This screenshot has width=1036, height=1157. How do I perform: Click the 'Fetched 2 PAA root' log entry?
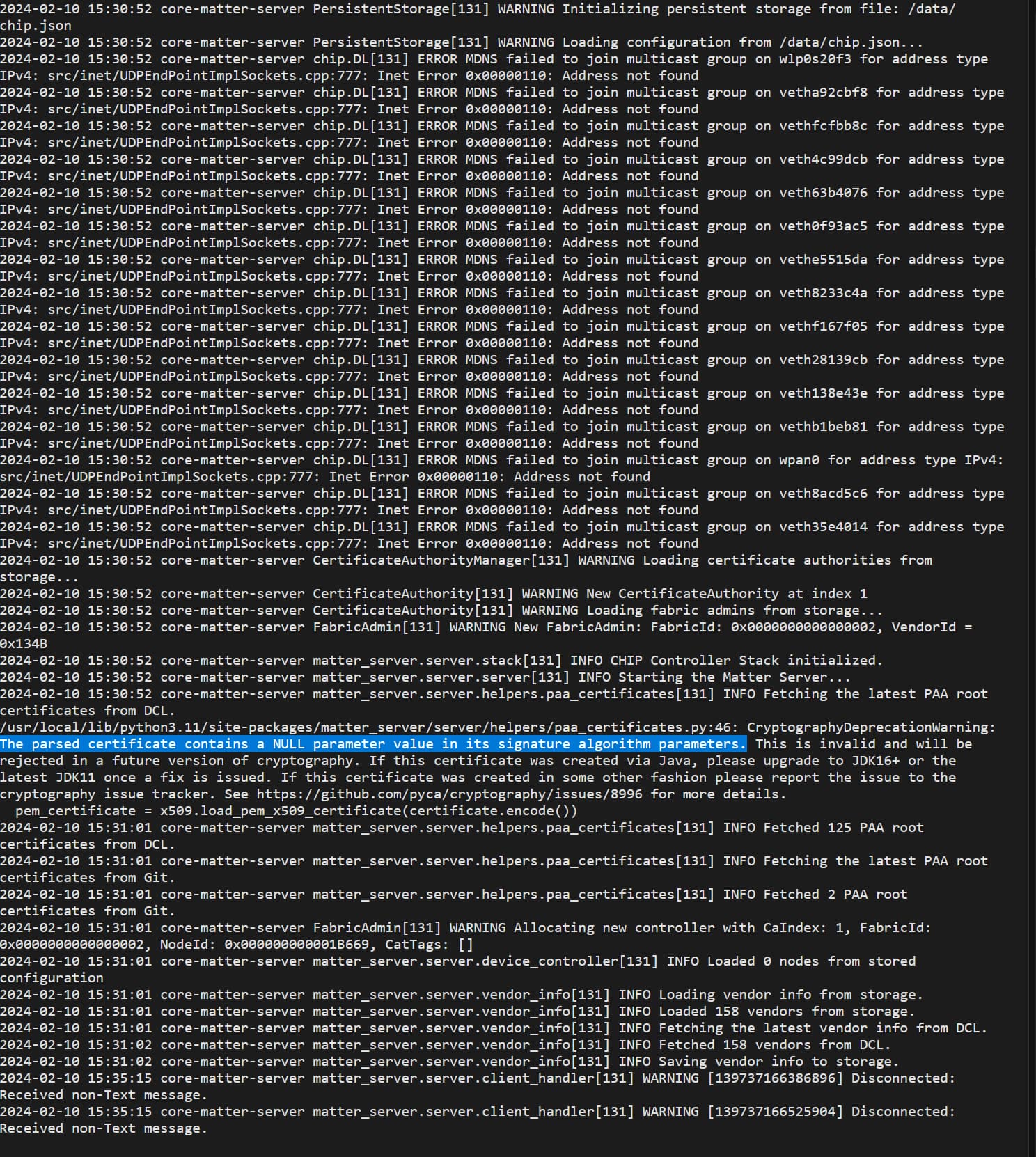pos(835,894)
